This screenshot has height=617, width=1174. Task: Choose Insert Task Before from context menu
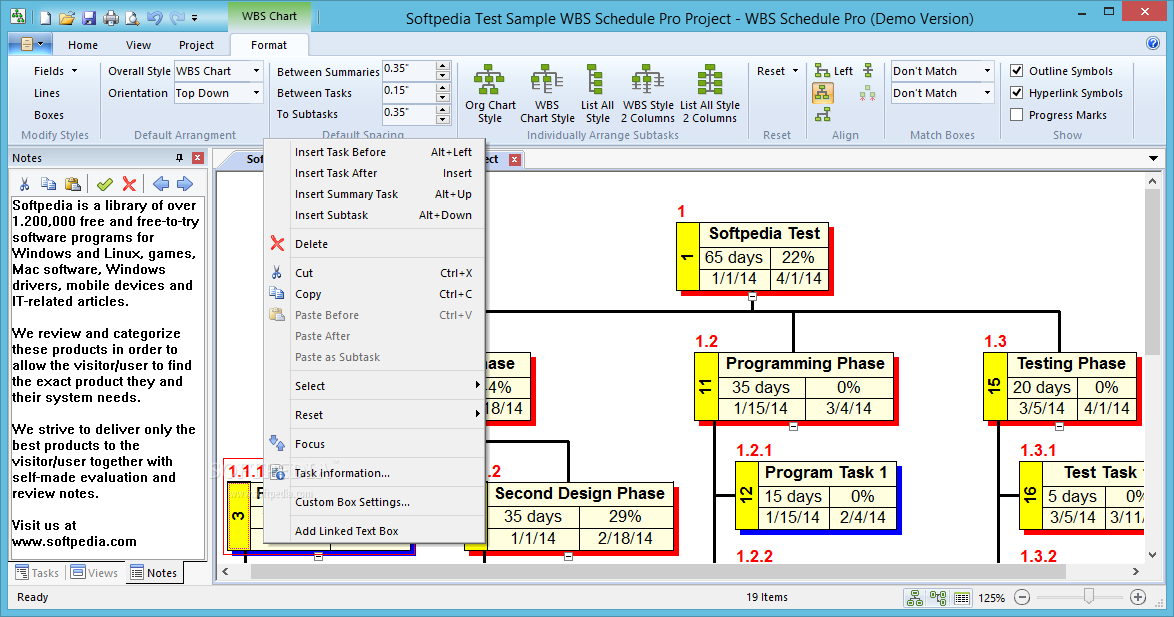tap(374, 152)
